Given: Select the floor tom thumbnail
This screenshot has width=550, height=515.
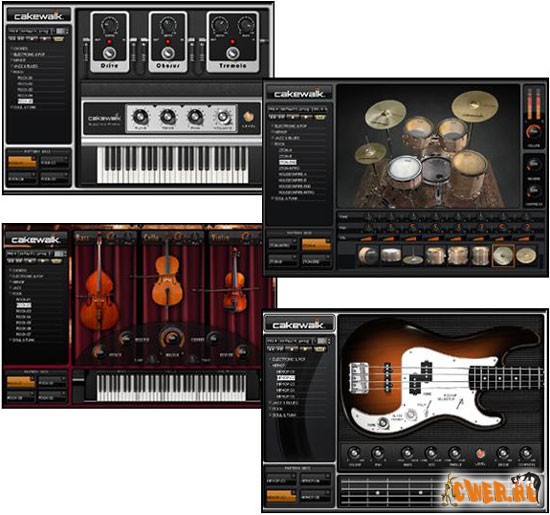Looking at the screenshot, I should coord(480,255).
